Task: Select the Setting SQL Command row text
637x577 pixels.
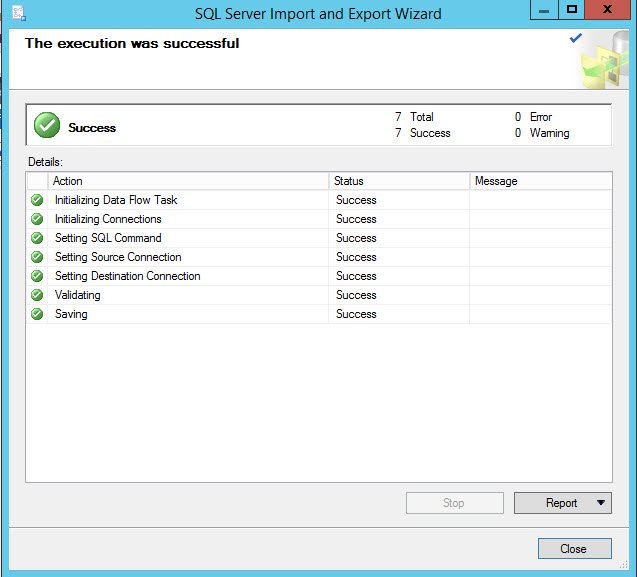Action: click(108, 238)
